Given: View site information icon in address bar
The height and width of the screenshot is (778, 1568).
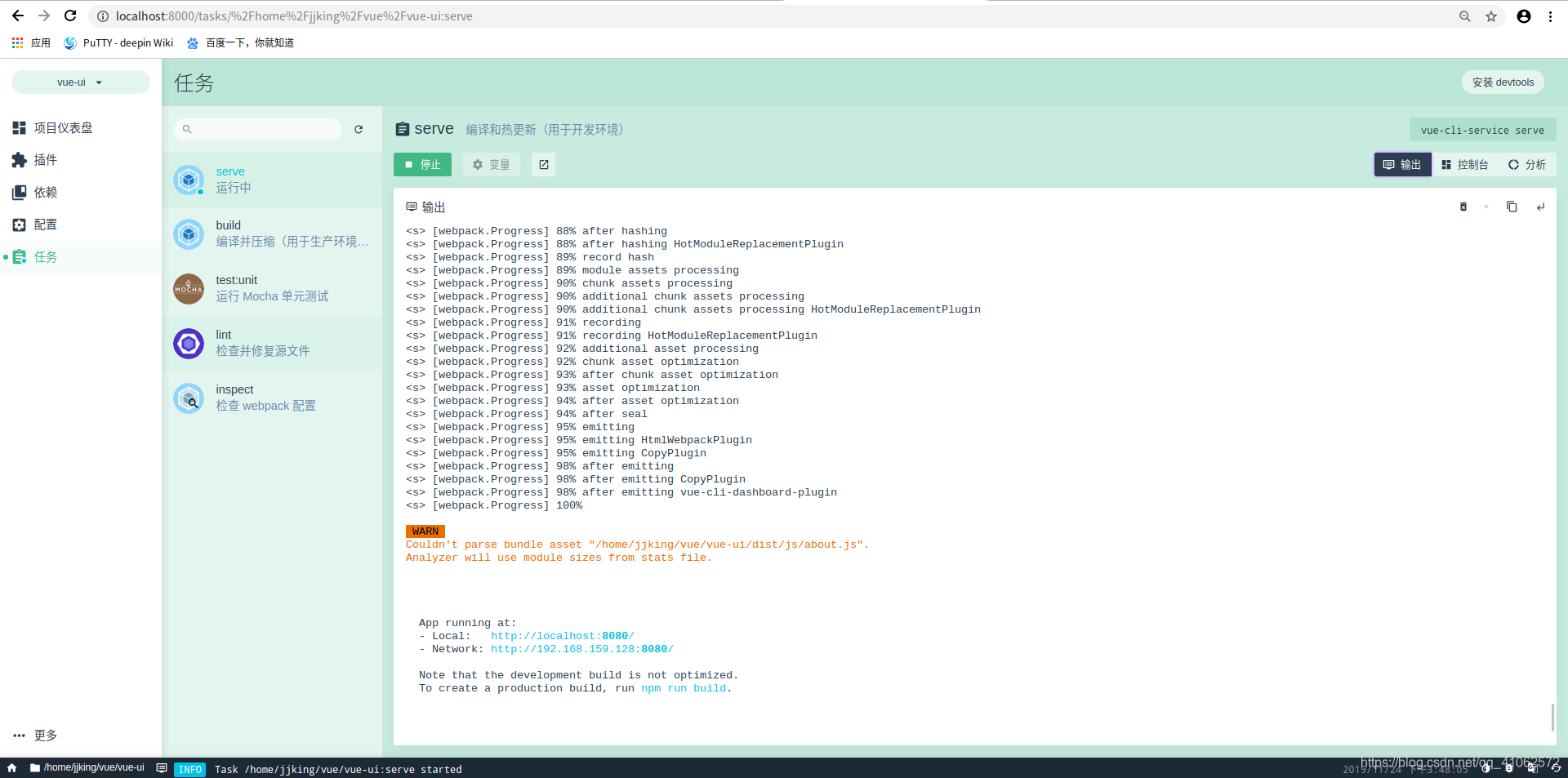Looking at the screenshot, I should (103, 16).
